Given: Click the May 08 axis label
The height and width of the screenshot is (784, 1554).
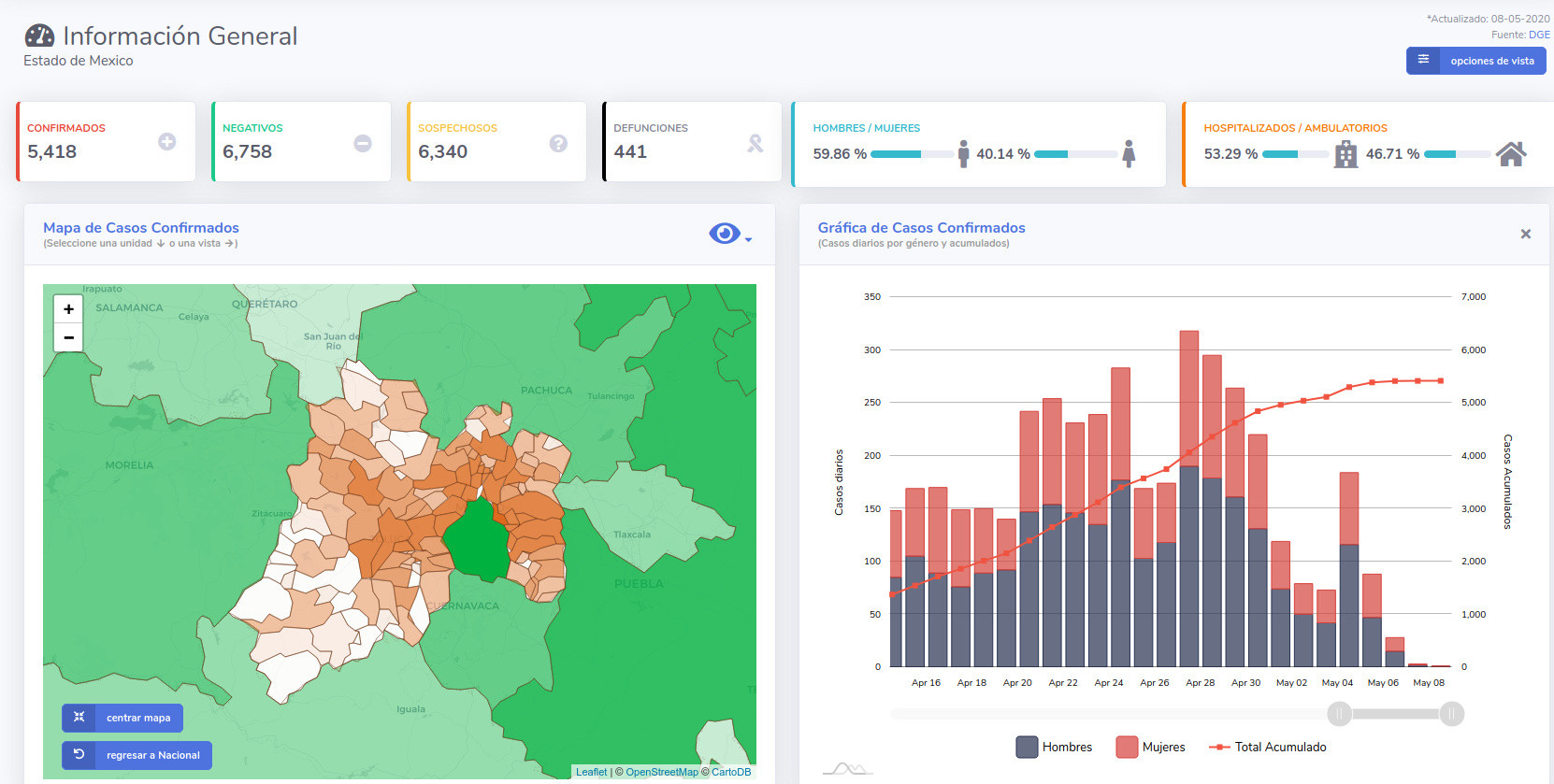Looking at the screenshot, I should click(1429, 683).
